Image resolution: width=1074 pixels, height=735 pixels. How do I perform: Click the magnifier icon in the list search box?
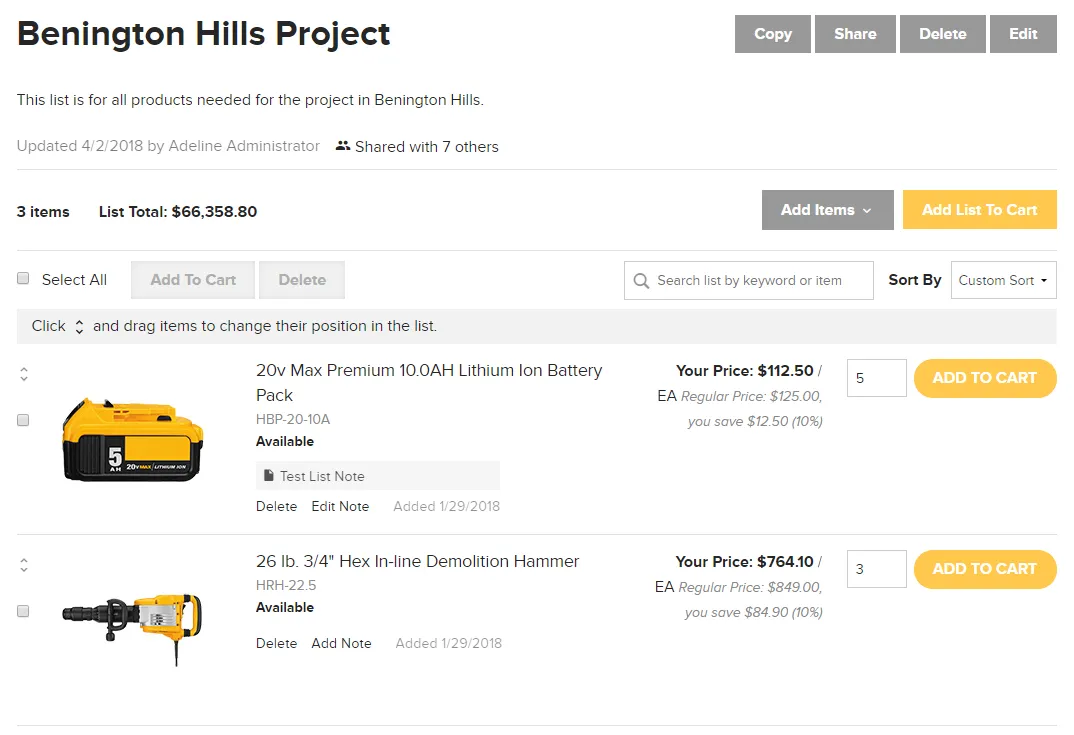641,281
